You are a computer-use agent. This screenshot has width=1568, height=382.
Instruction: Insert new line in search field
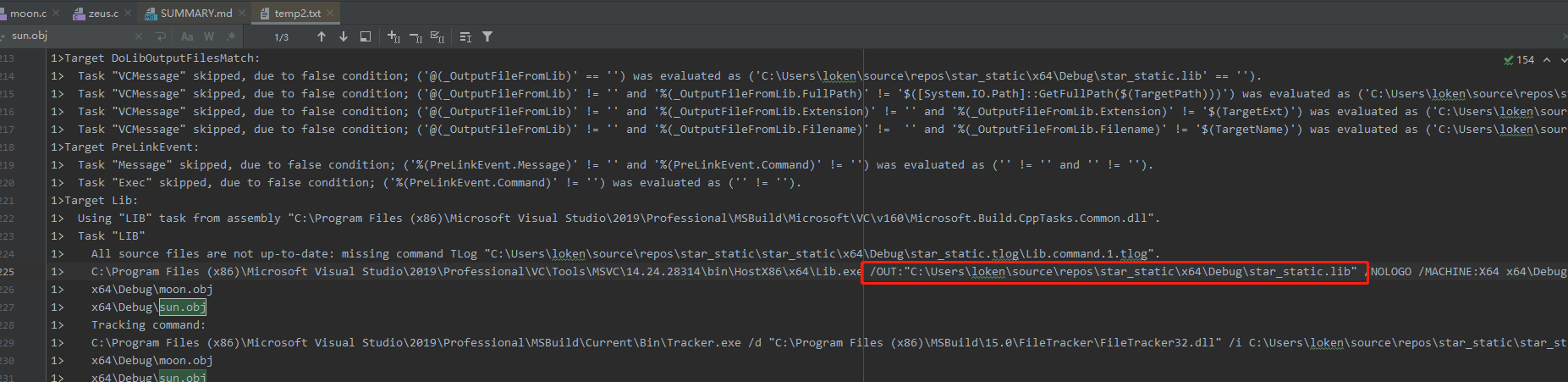click(160, 36)
